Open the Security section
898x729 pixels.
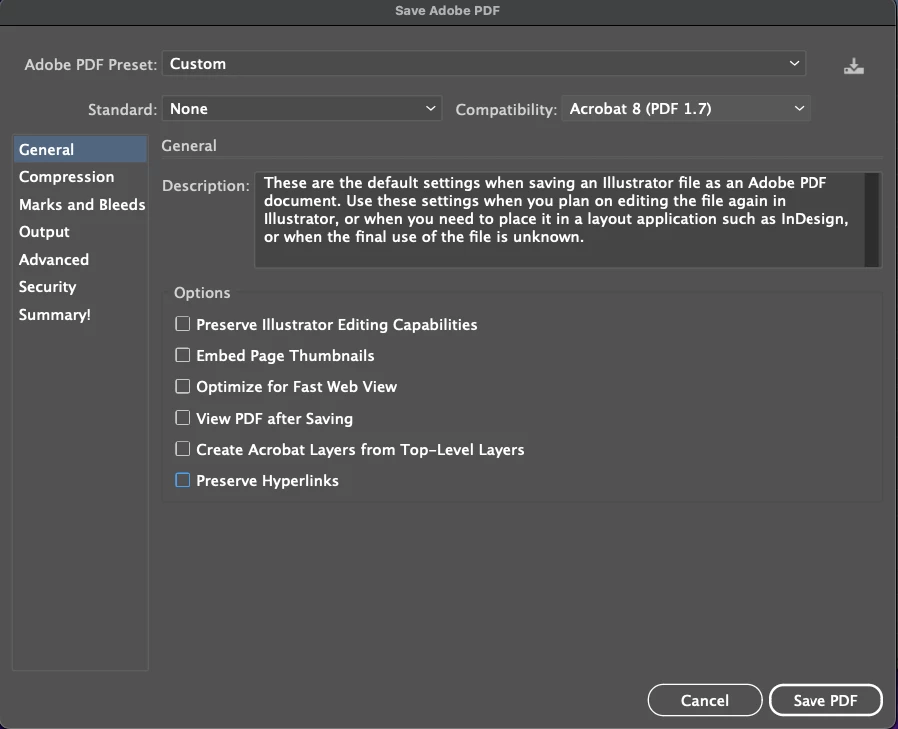click(80, 287)
